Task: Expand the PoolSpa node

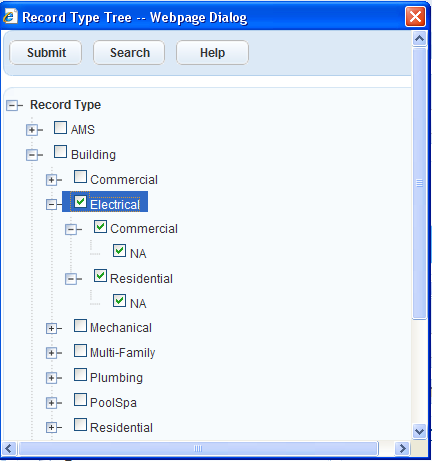Action: [52, 403]
